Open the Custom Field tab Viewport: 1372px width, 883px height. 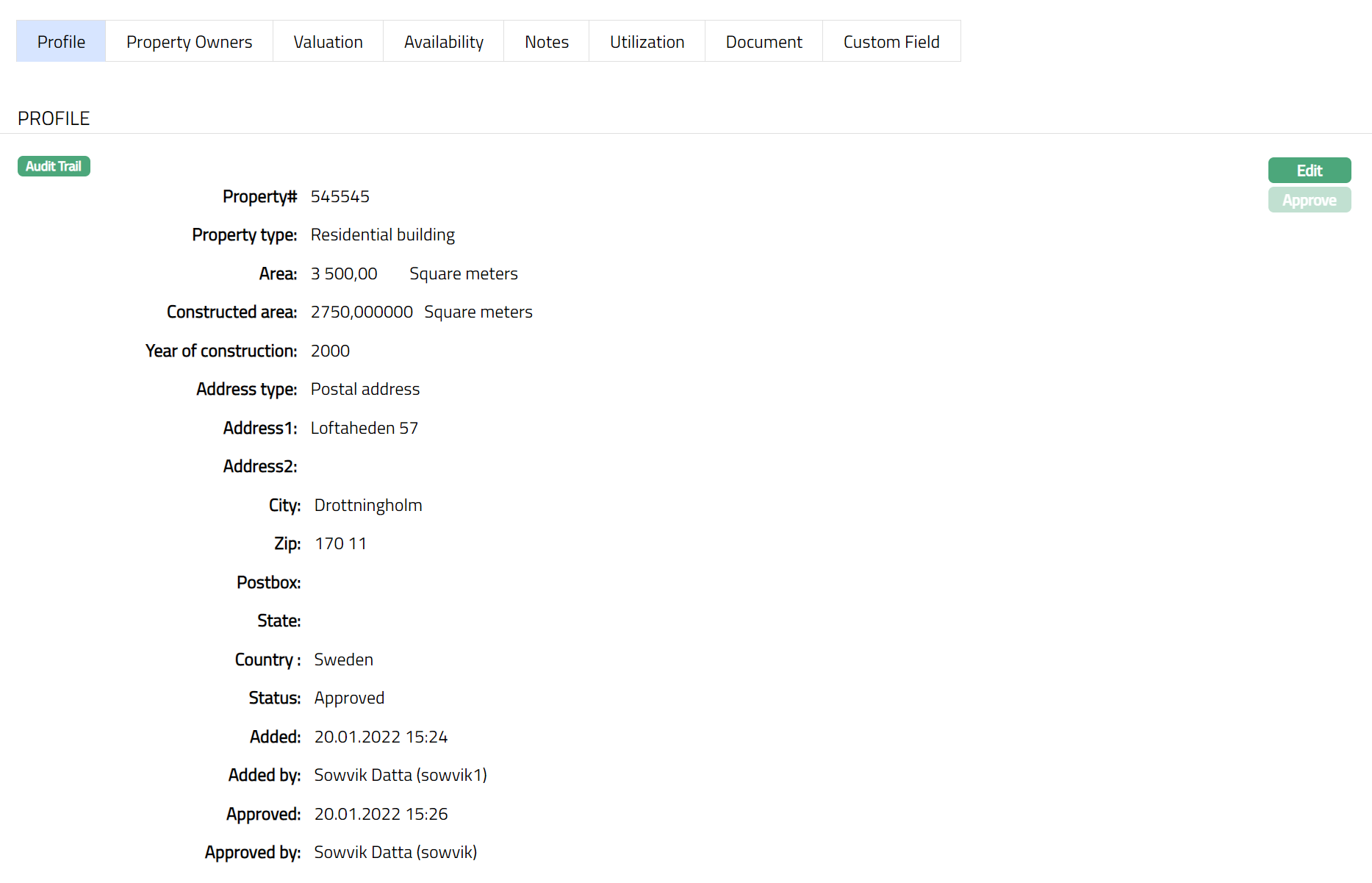click(x=891, y=42)
